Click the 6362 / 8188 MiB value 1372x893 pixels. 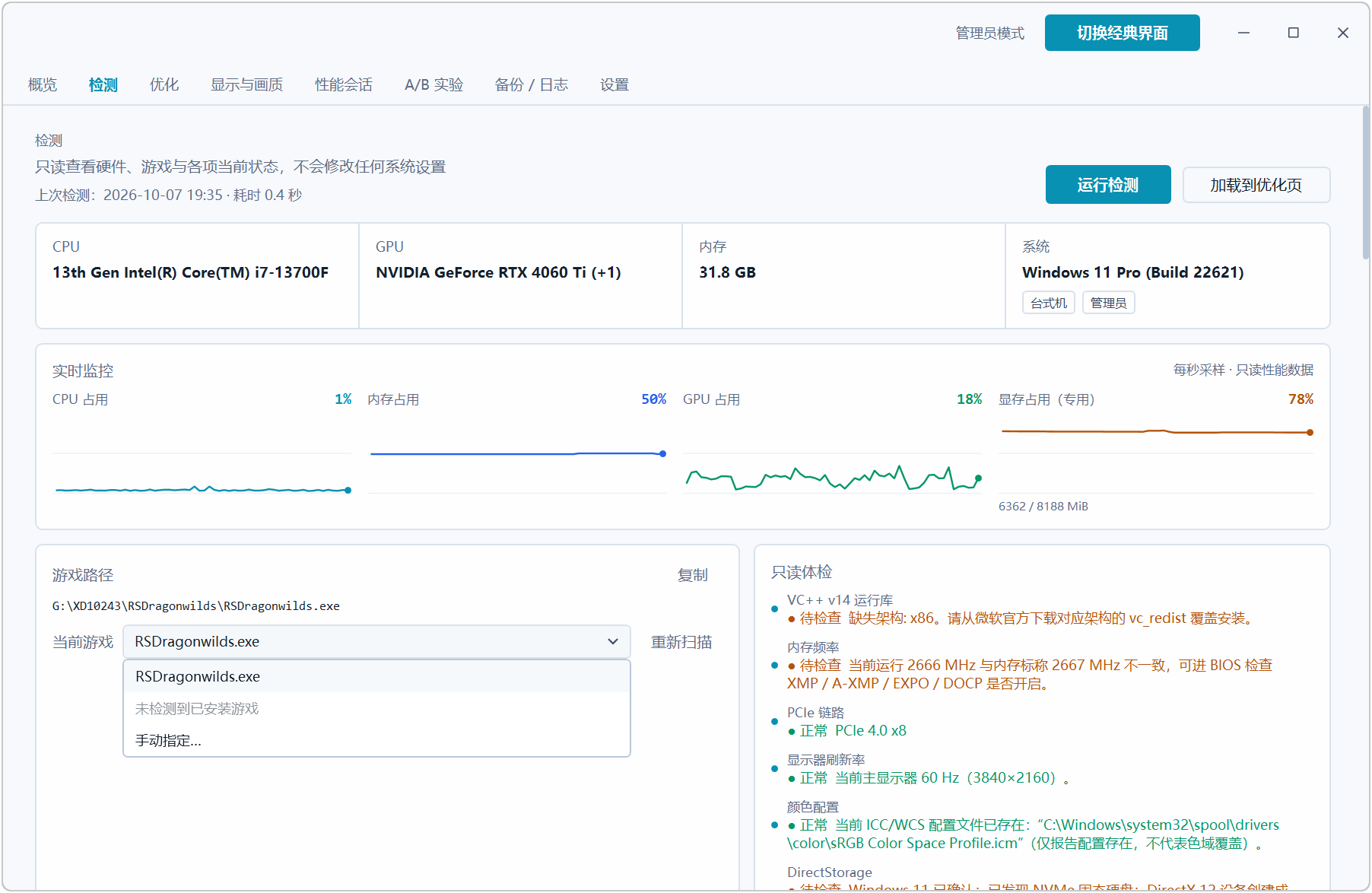(1043, 507)
